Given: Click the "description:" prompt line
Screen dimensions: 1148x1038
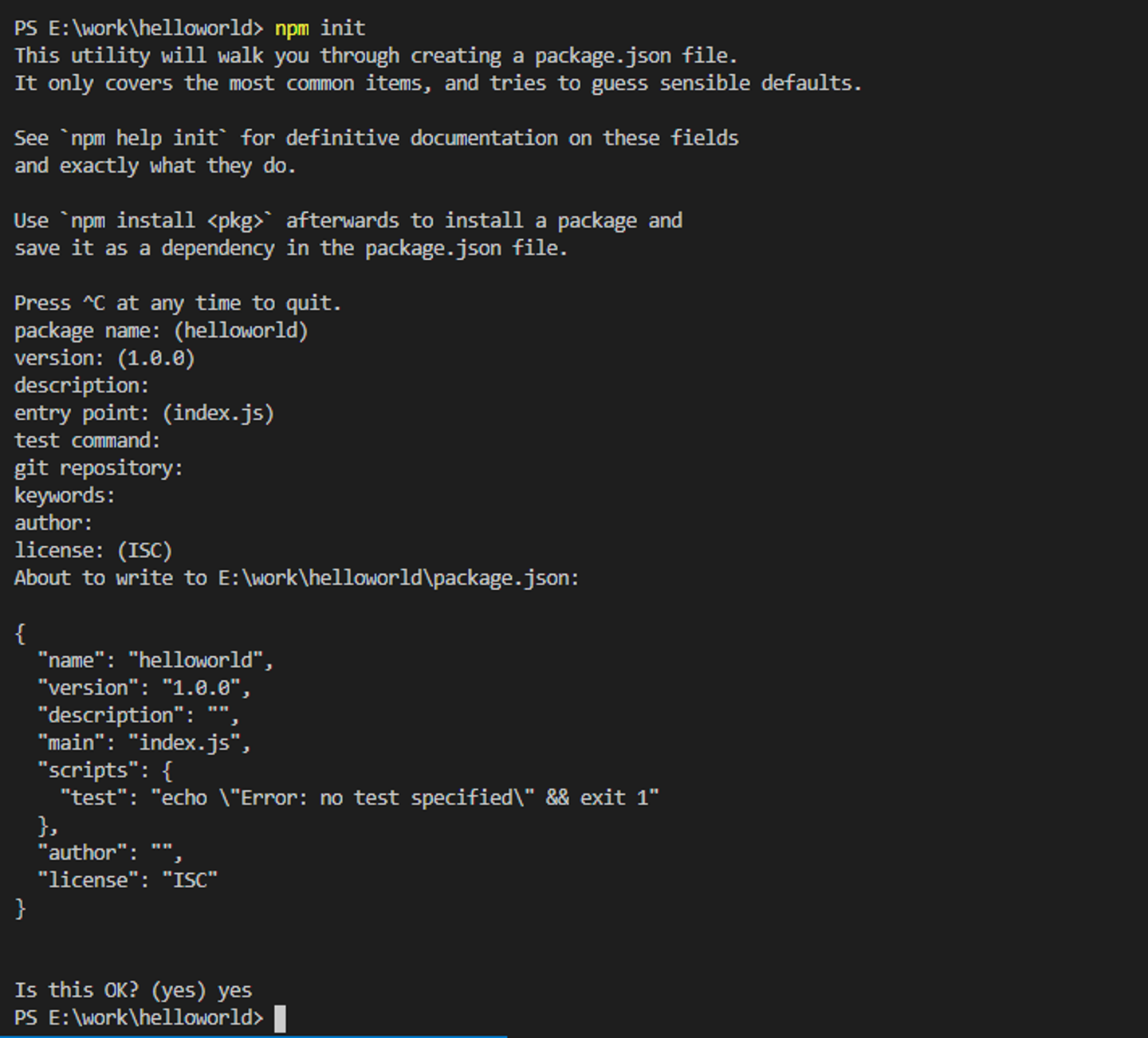Looking at the screenshot, I should 81,386.
